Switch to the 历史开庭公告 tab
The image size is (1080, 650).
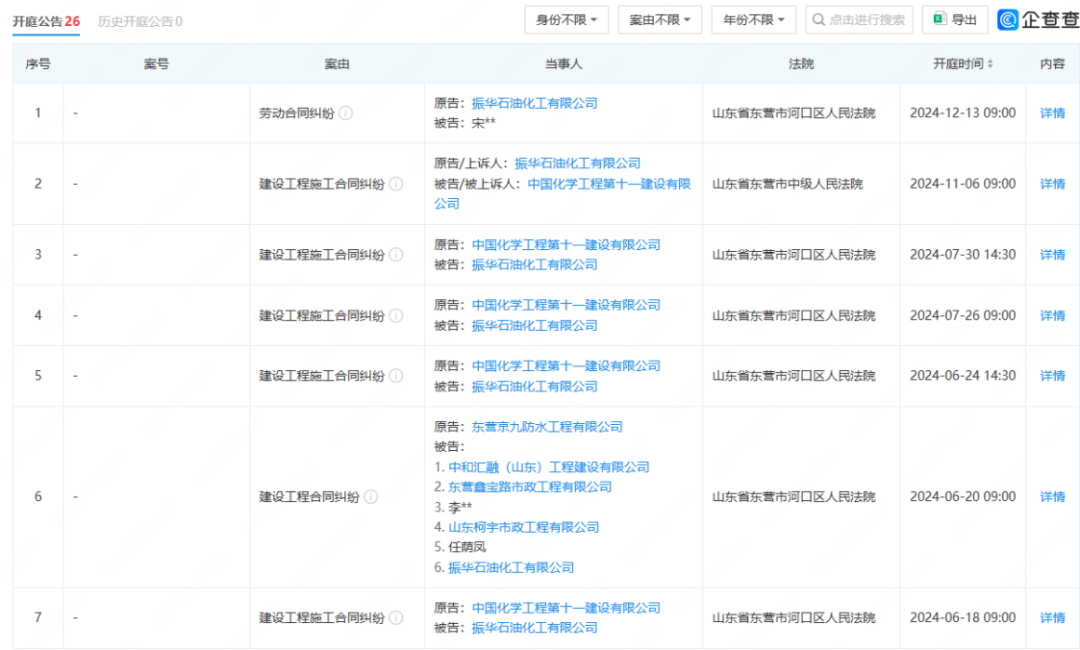click(x=140, y=21)
